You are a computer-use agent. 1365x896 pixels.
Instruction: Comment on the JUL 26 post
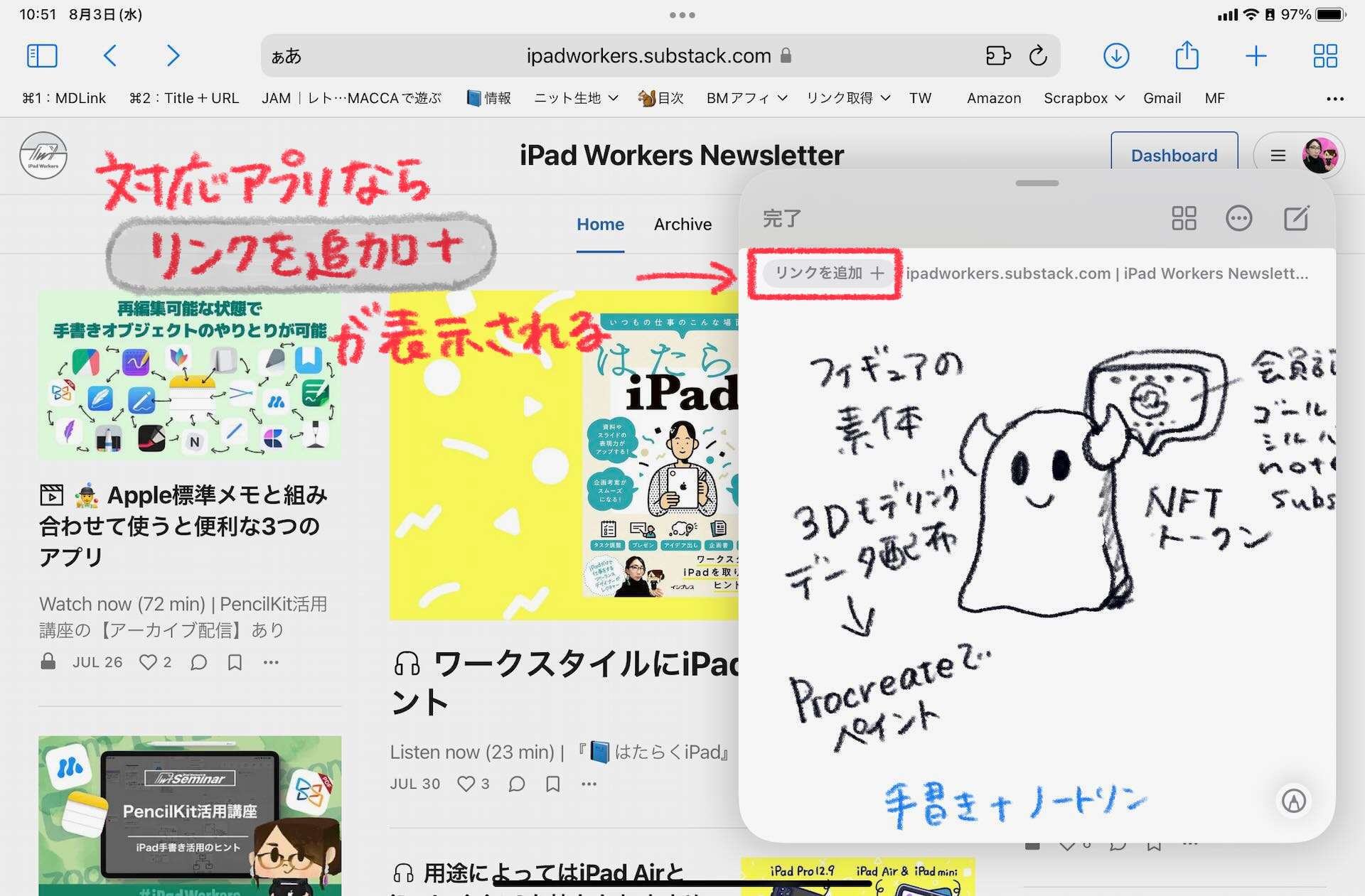pyautogui.click(x=199, y=662)
